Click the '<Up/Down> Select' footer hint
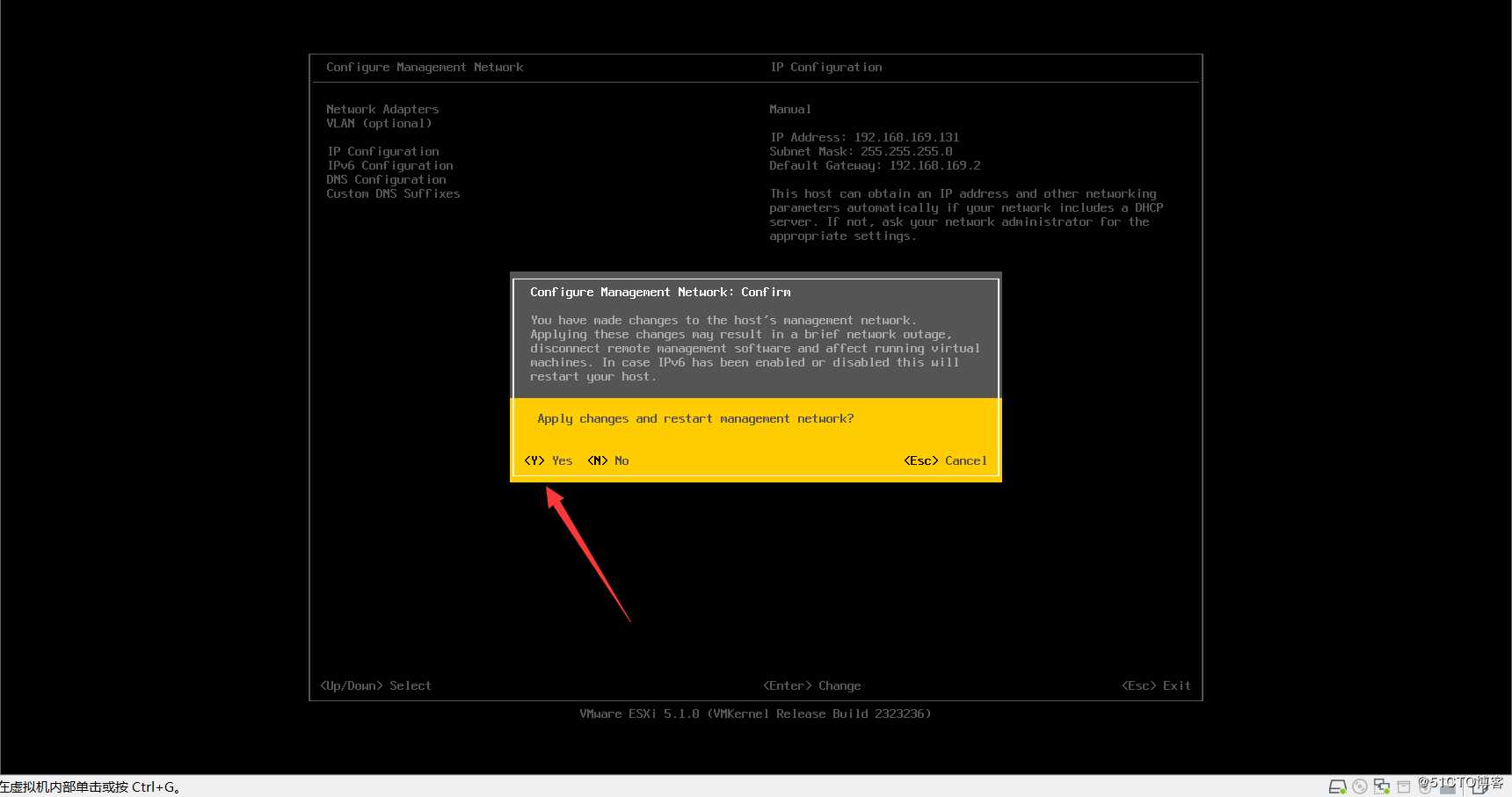This screenshot has height=797, width=1512. pyautogui.click(x=375, y=685)
